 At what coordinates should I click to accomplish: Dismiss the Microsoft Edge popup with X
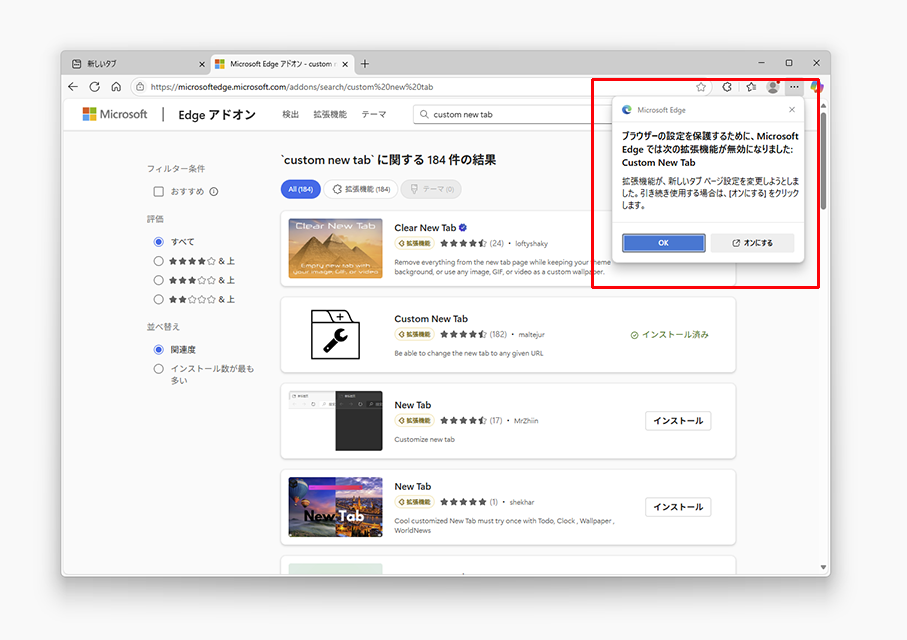tap(792, 109)
